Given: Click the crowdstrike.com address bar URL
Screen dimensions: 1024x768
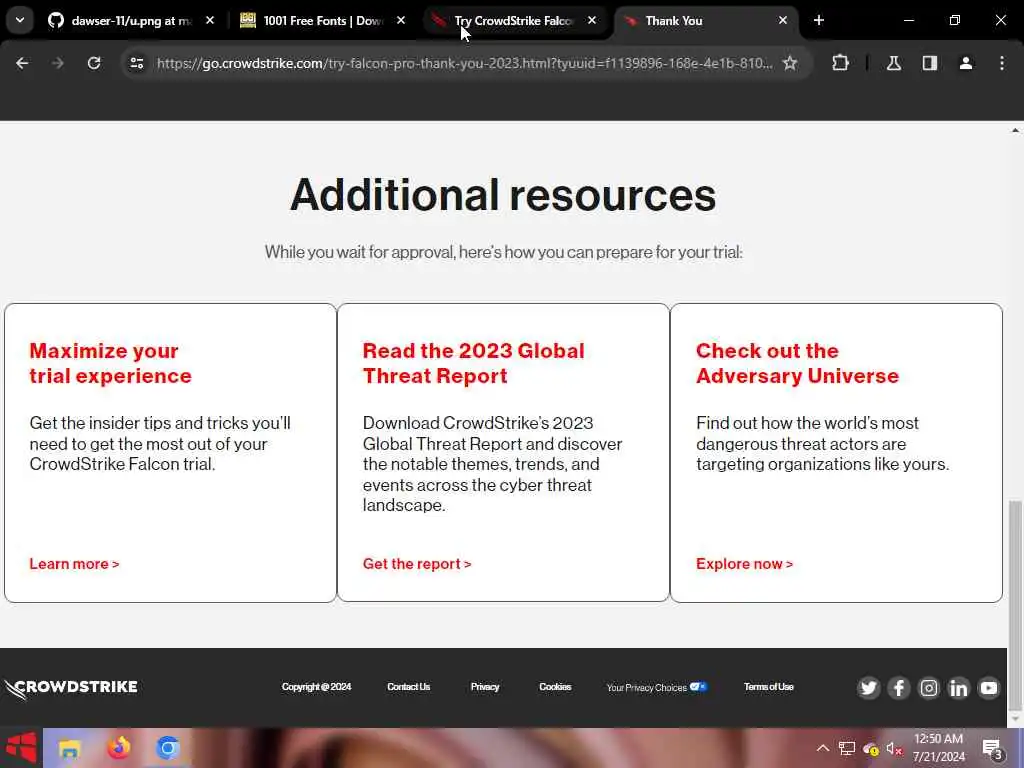Looking at the screenshot, I should tap(464, 63).
